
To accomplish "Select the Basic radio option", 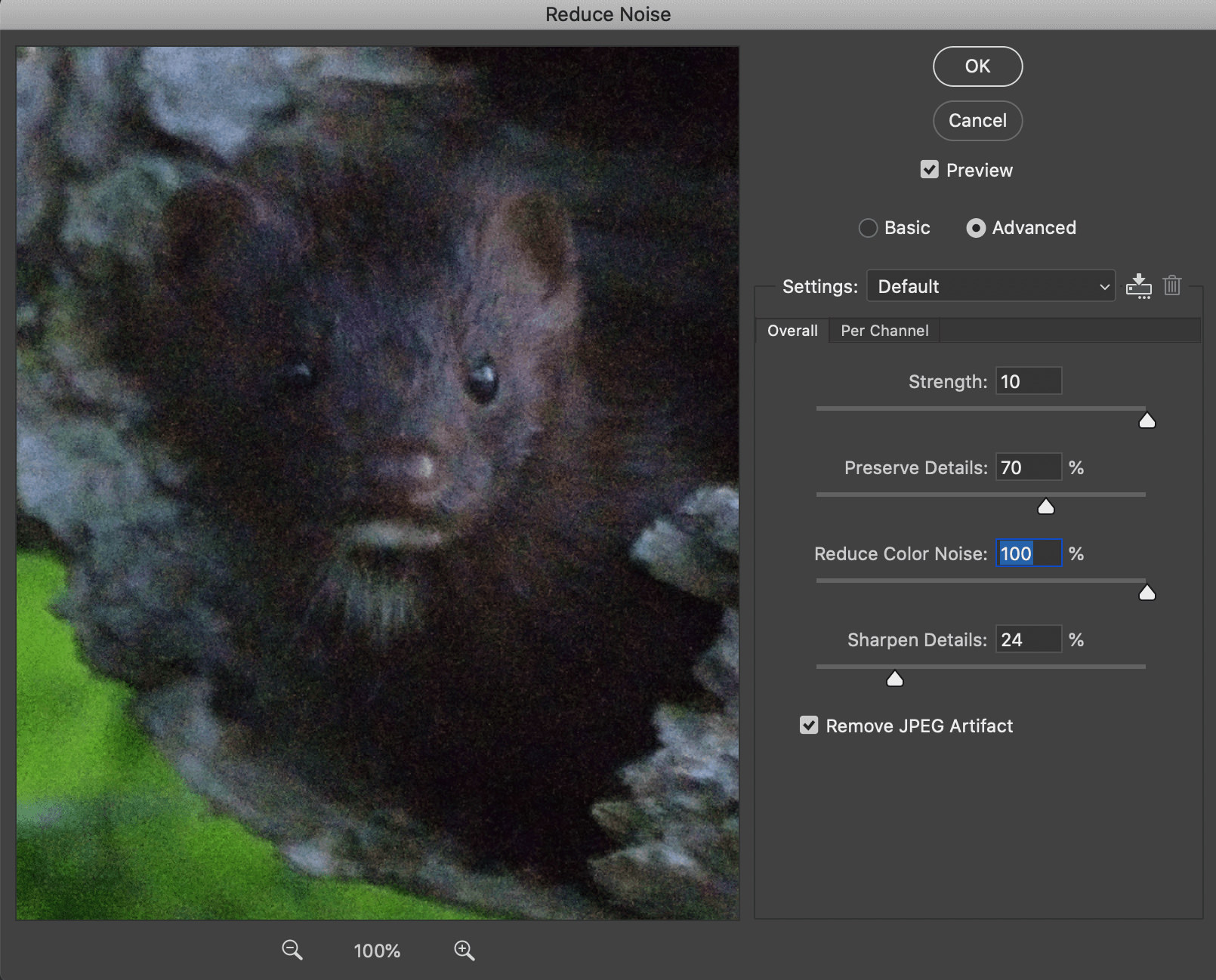I will pos(869,228).
